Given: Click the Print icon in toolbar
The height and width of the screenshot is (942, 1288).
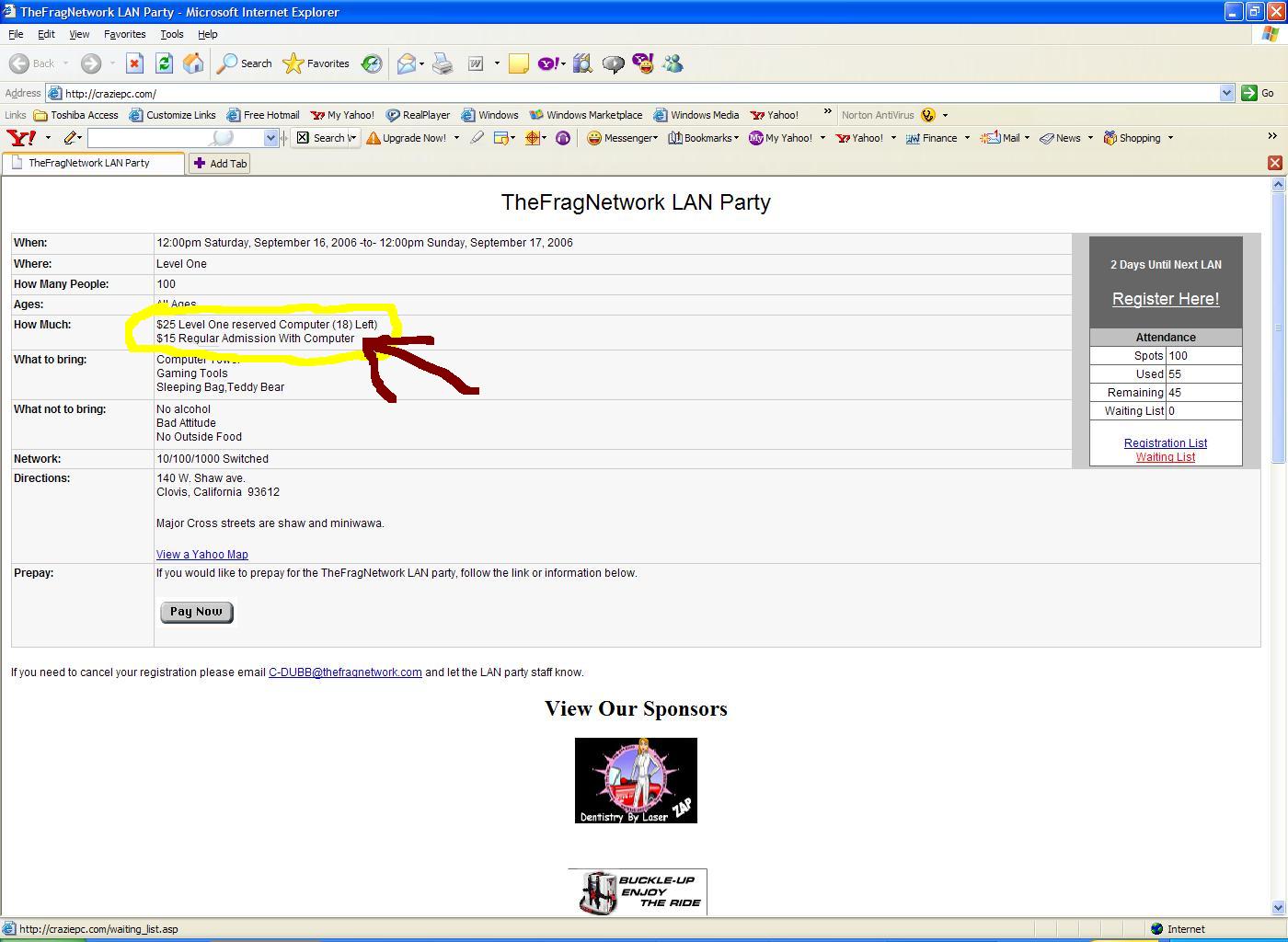Looking at the screenshot, I should tap(443, 63).
